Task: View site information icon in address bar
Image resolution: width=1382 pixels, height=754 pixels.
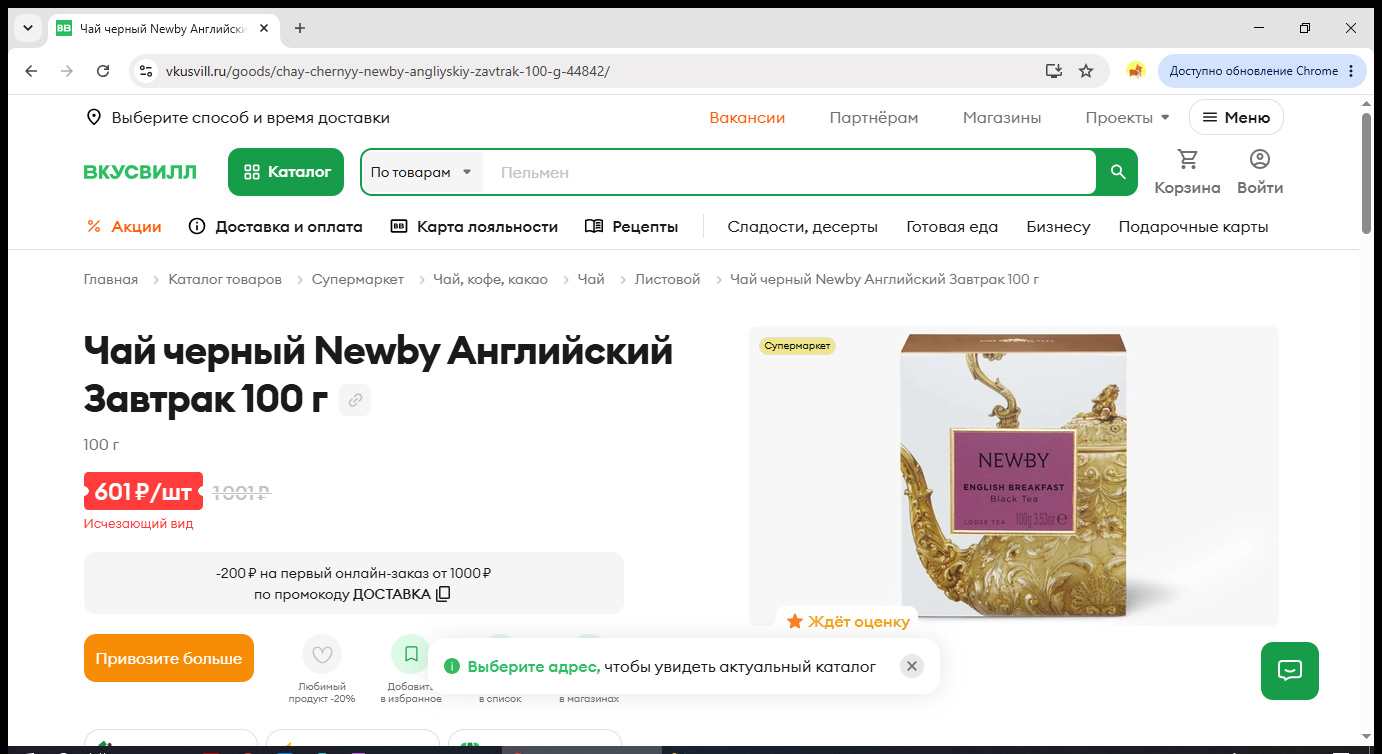Action: 146,71
